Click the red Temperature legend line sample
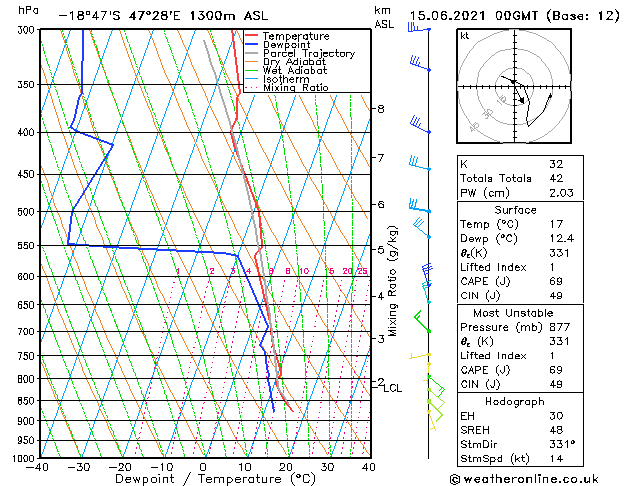 tap(251, 36)
